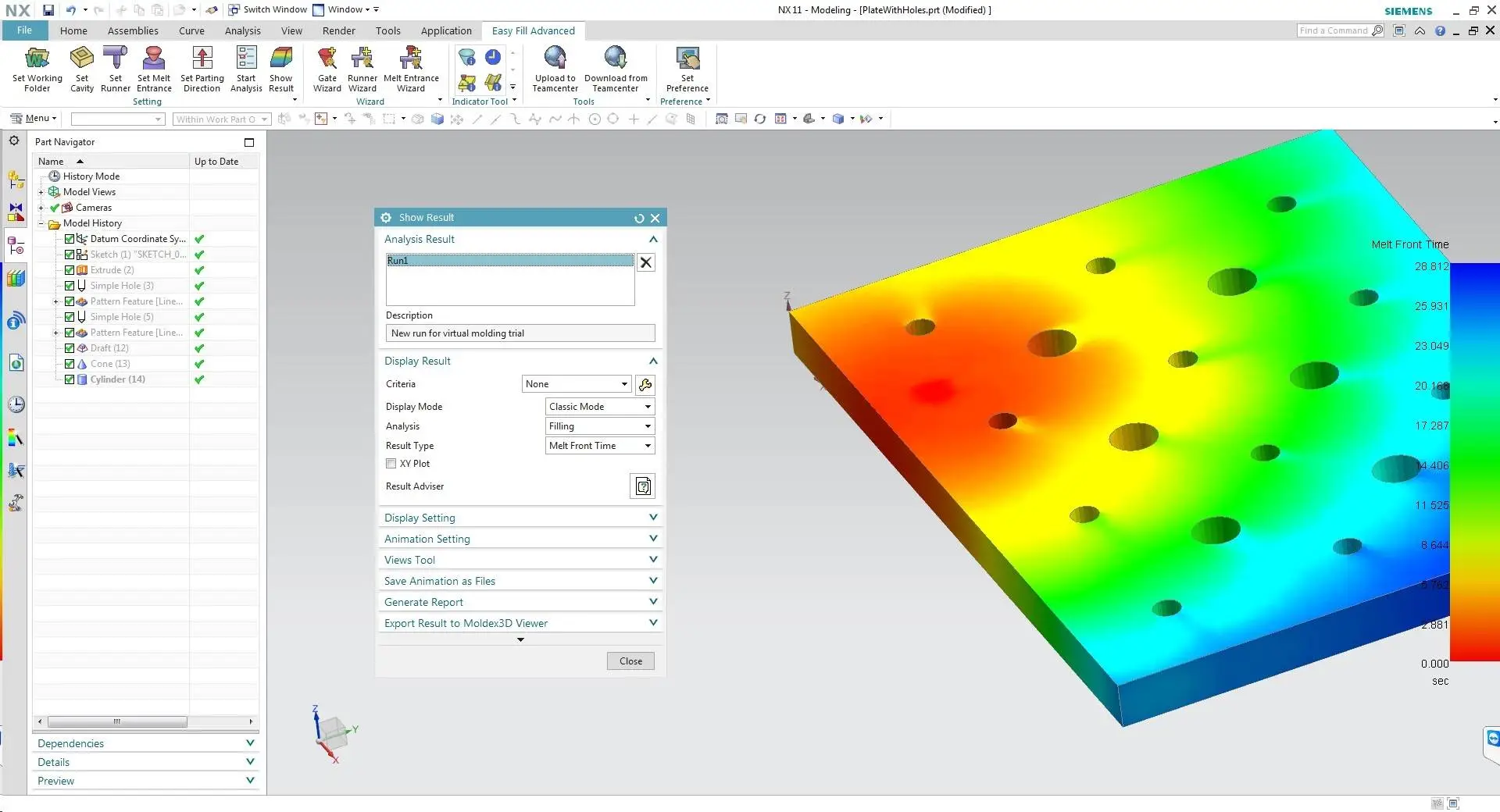This screenshot has width=1500, height=812.
Task: Expand the Views Tool section
Action: (520, 560)
